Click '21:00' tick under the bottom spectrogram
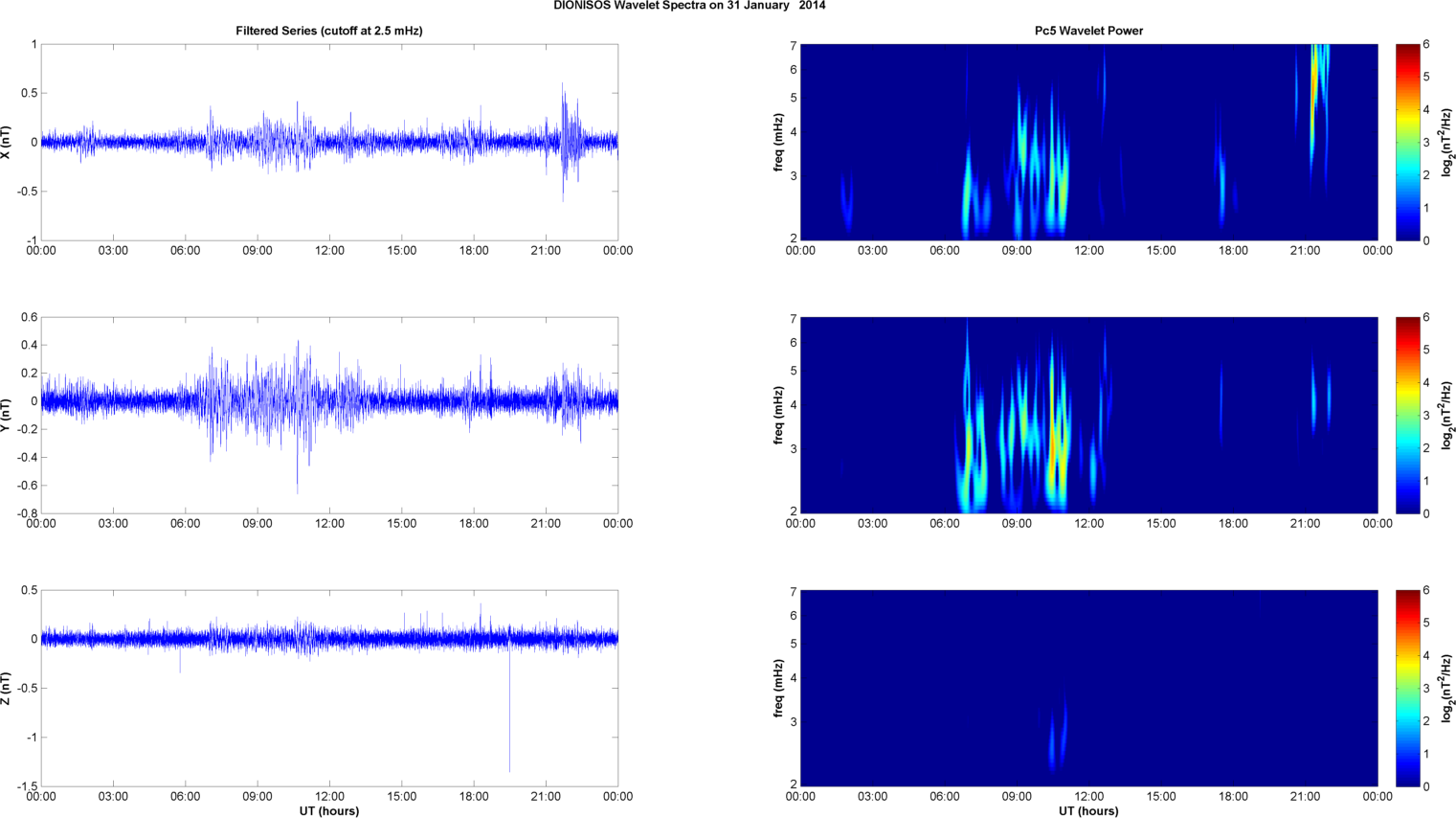Image resolution: width=1456 pixels, height=818 pixels. [x=1306, y=797]
